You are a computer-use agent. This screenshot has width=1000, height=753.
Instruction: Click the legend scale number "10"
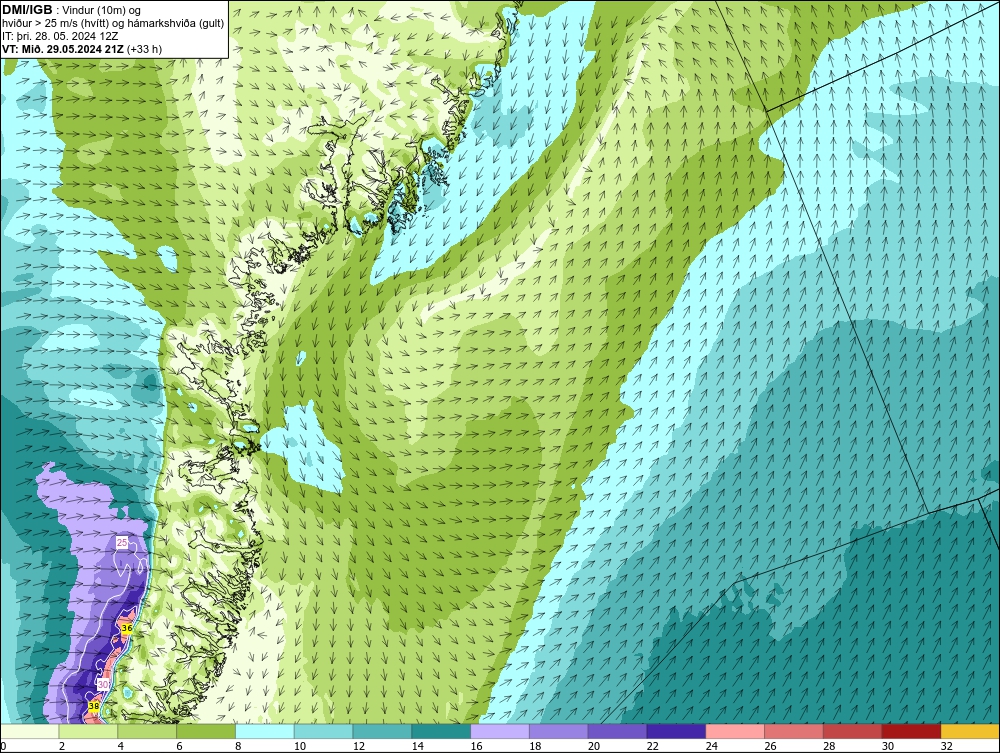tap(300, 746)
